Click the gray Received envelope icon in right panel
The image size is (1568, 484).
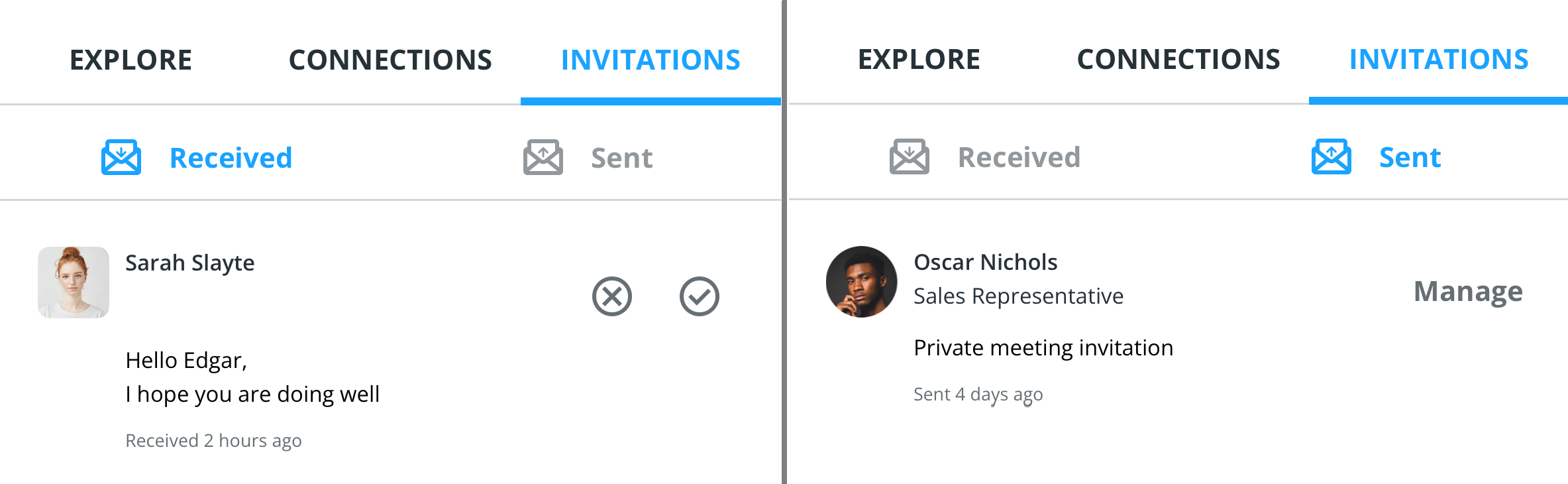(910, 156)
